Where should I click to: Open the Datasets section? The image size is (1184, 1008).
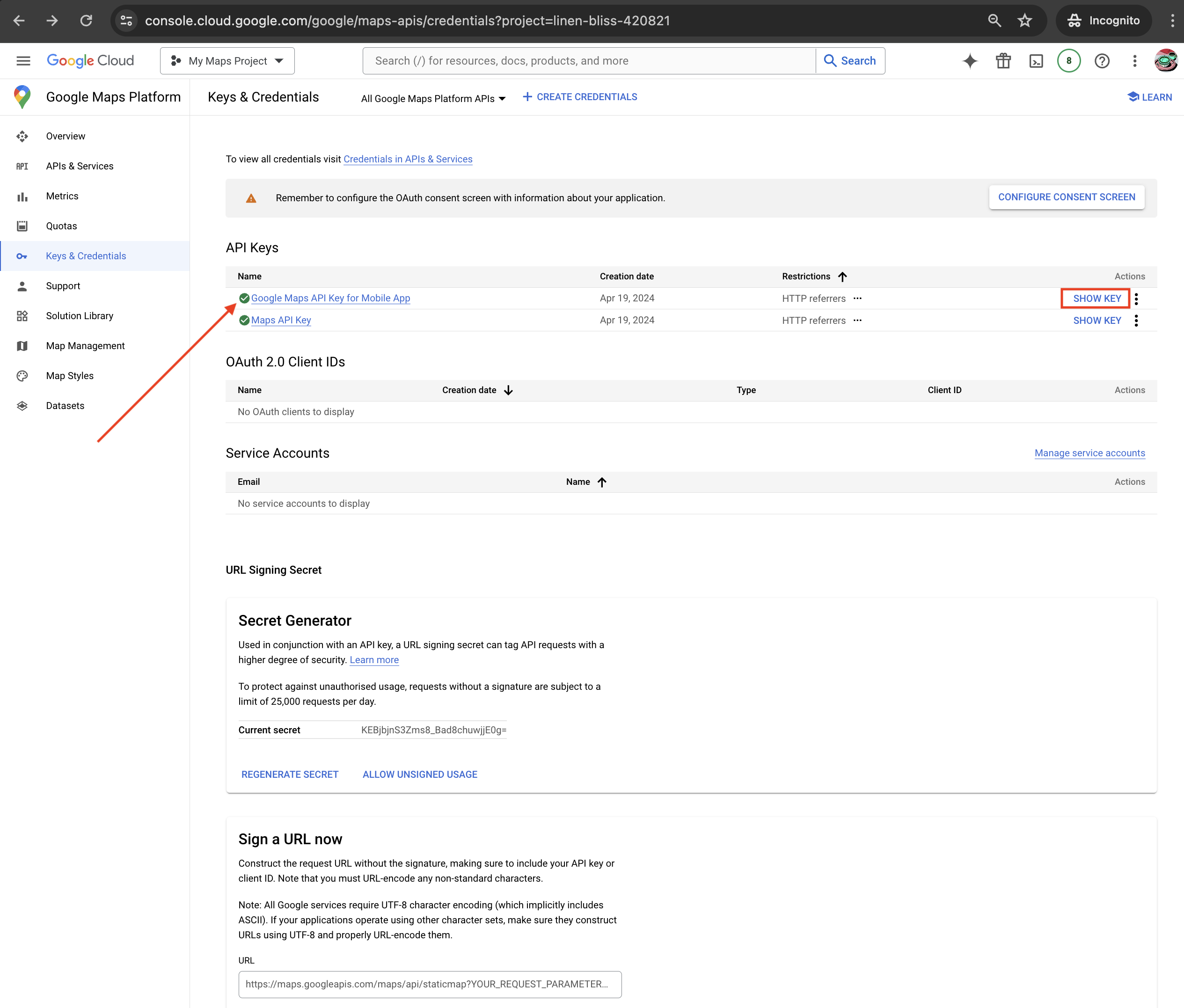[x=65, y=405]
